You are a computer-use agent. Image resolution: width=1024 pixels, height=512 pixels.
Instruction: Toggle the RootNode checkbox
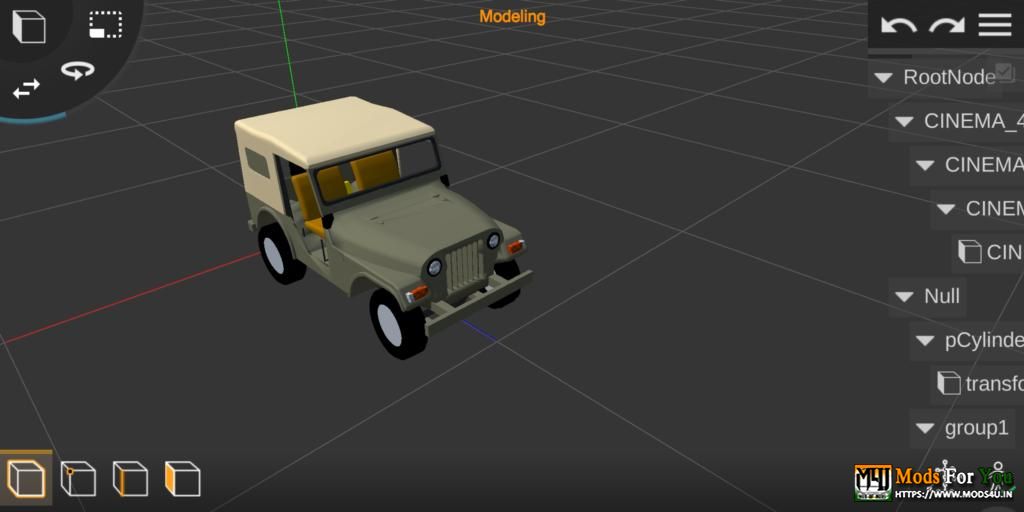click(1004, 71)
